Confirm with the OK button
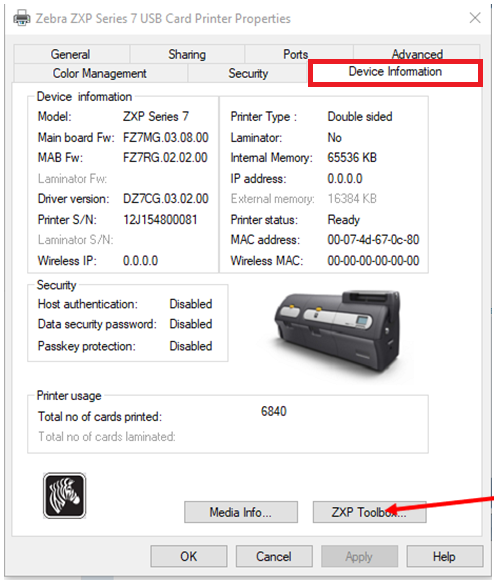 click(189, 556)
